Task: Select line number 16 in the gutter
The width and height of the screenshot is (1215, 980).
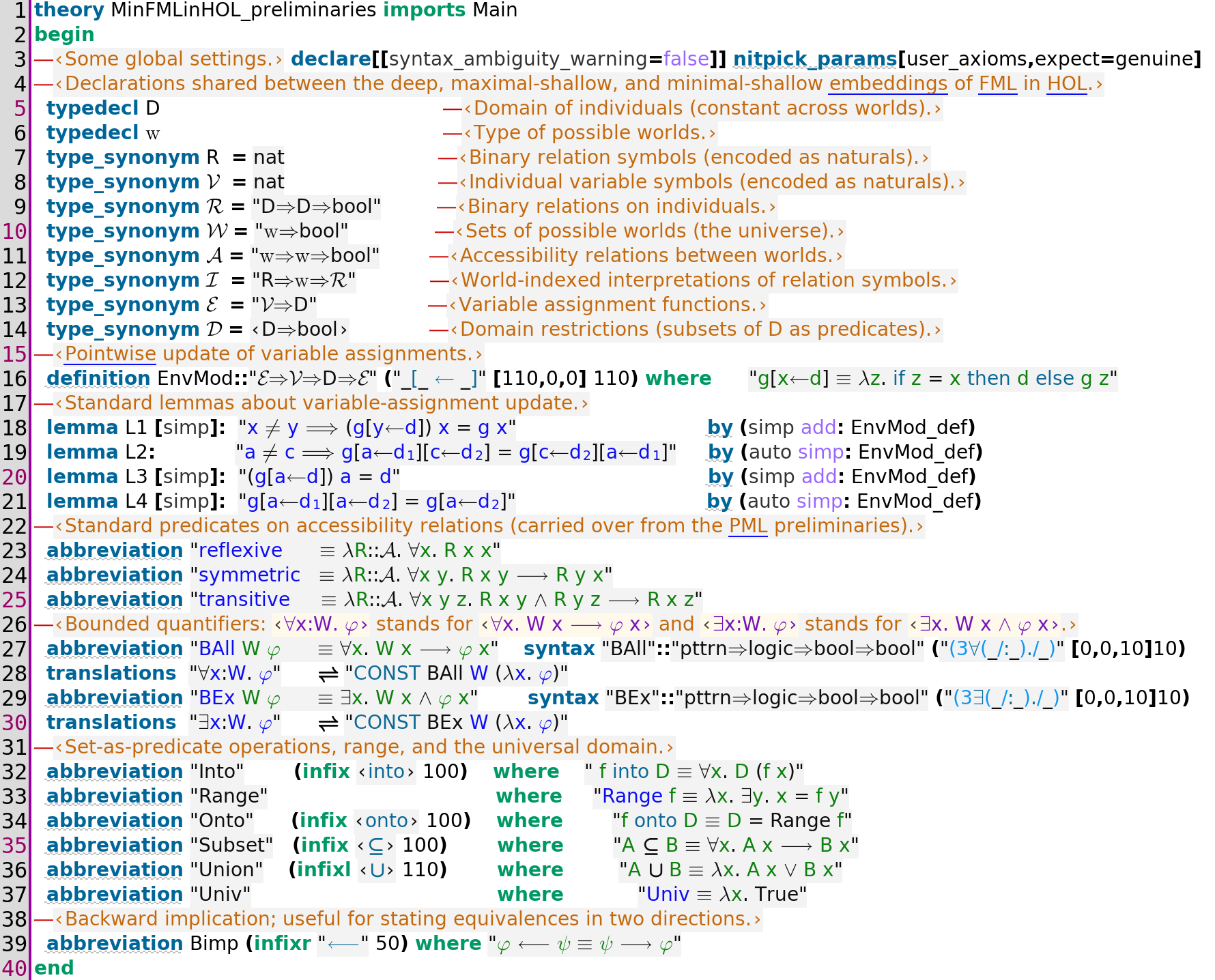Action: tap(14, 379)
